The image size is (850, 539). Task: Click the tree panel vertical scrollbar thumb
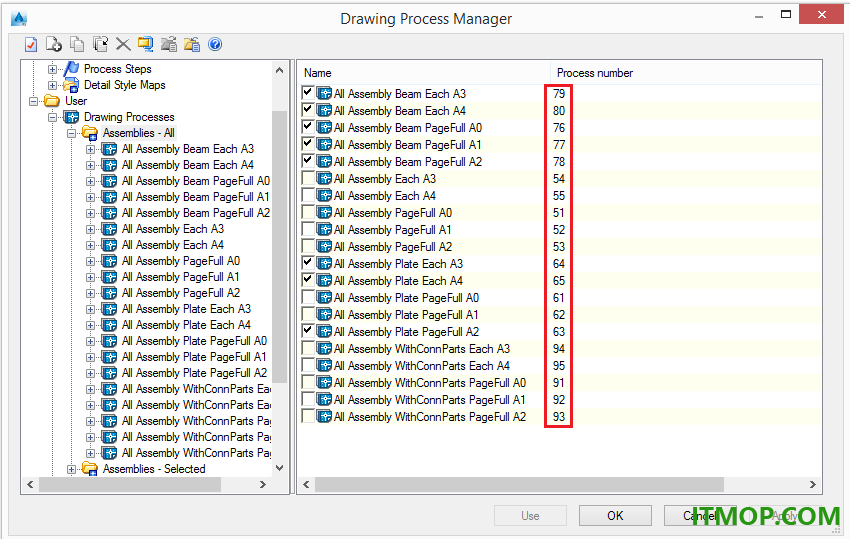(x=279, y=247)
